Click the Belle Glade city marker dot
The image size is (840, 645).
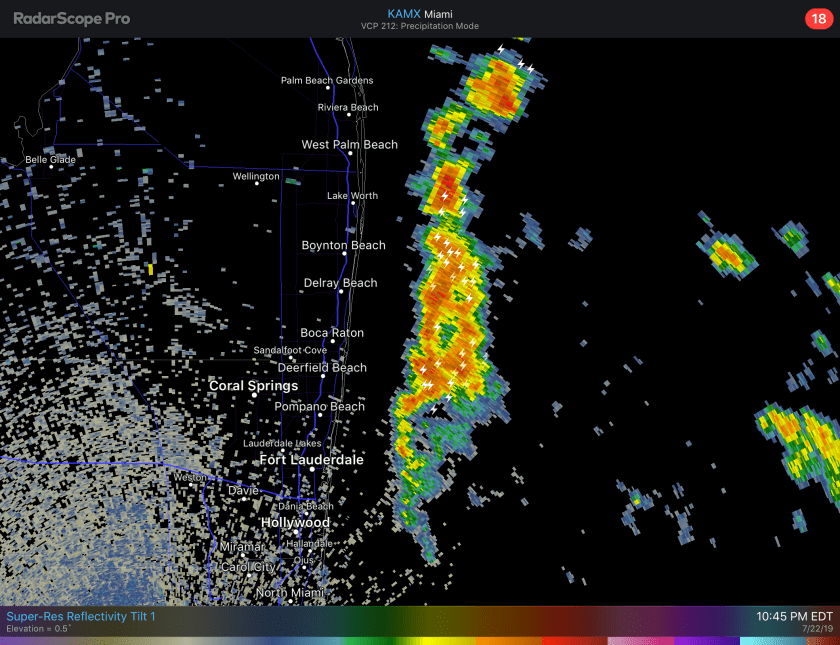(x=50, y=167)
